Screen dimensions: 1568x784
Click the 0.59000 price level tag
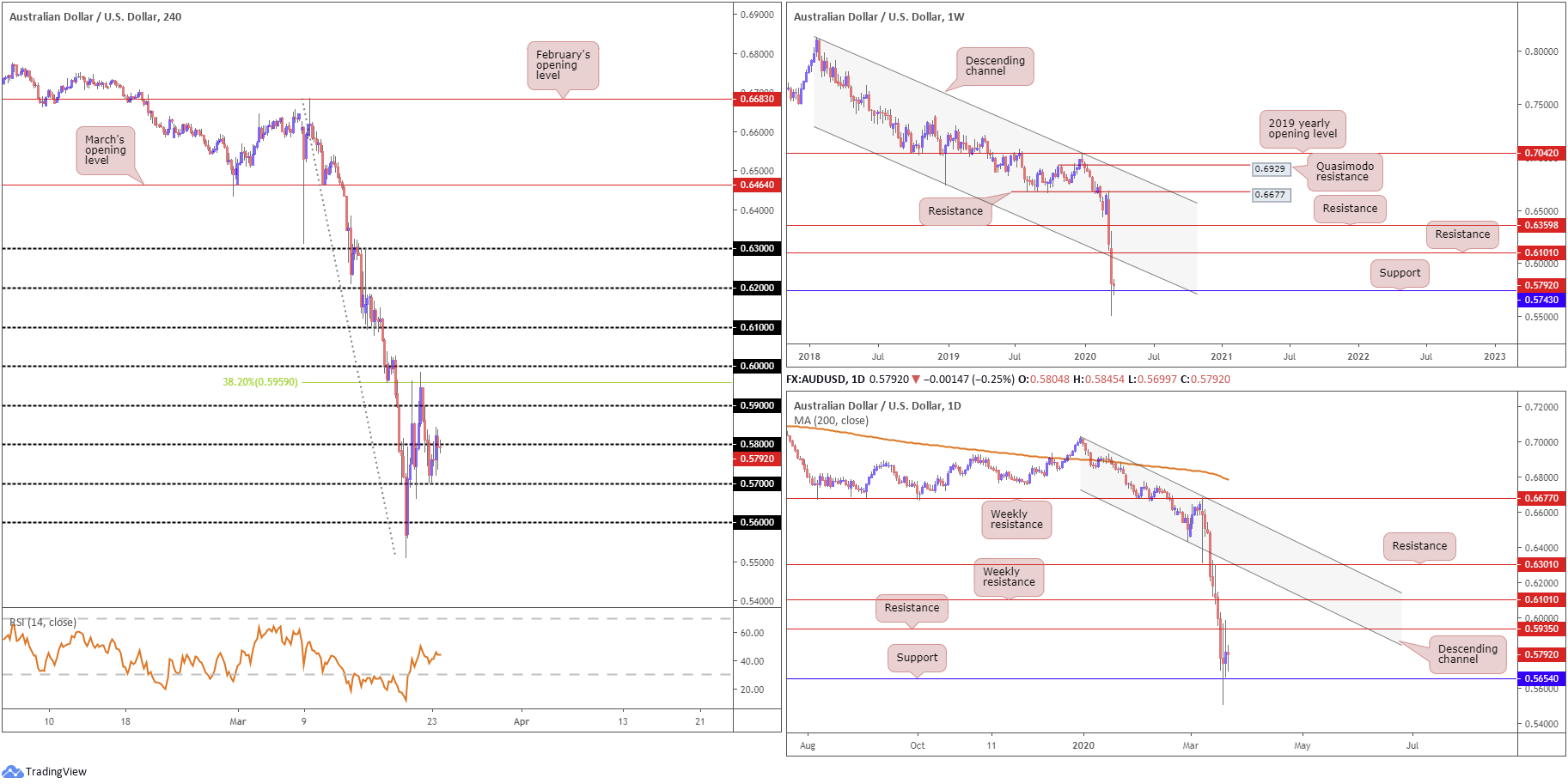point(757,405)
